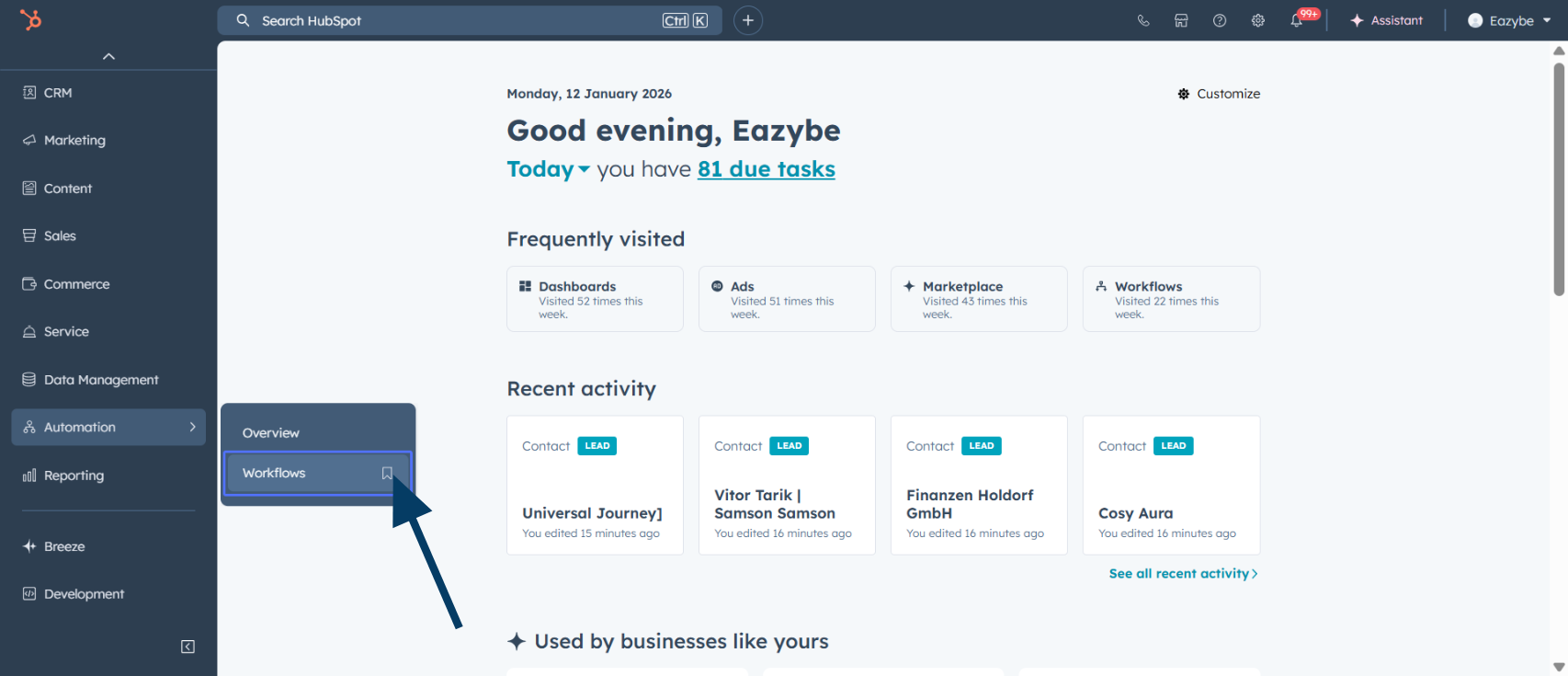Click the Ads card icon
Viewport: 1568px width, 676px height.
coord(718,286)
